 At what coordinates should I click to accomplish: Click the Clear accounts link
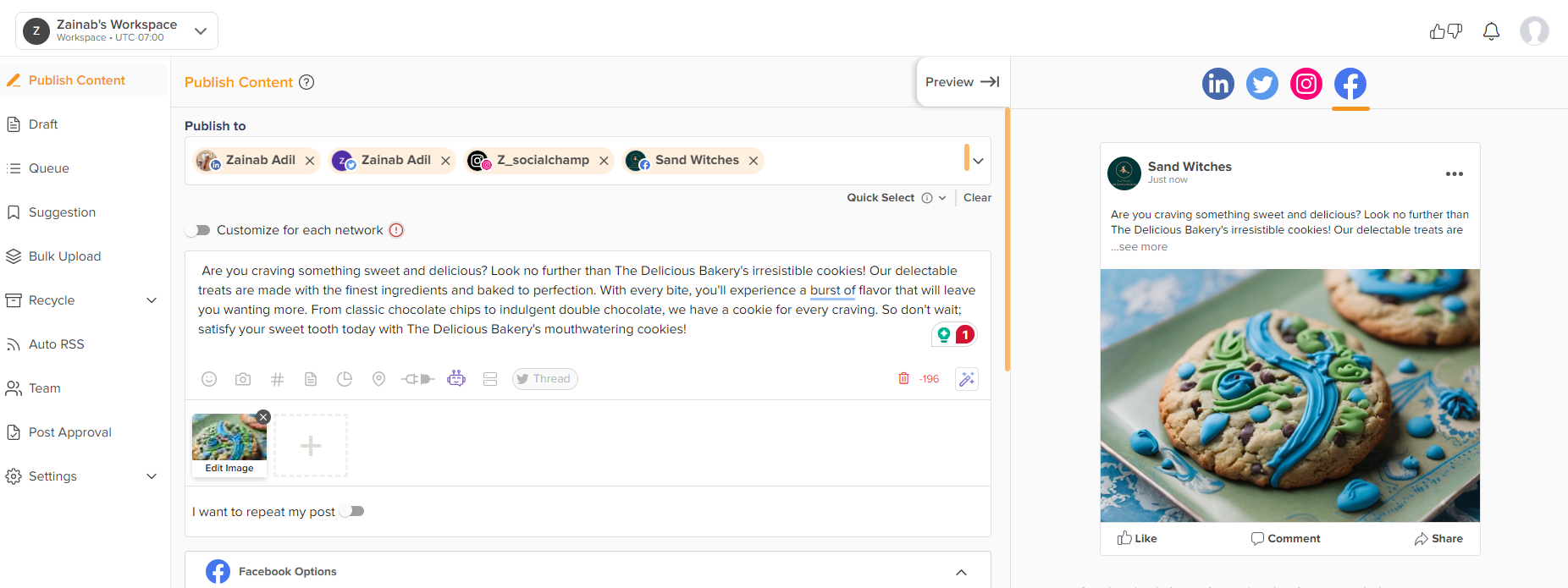[977, 197]
